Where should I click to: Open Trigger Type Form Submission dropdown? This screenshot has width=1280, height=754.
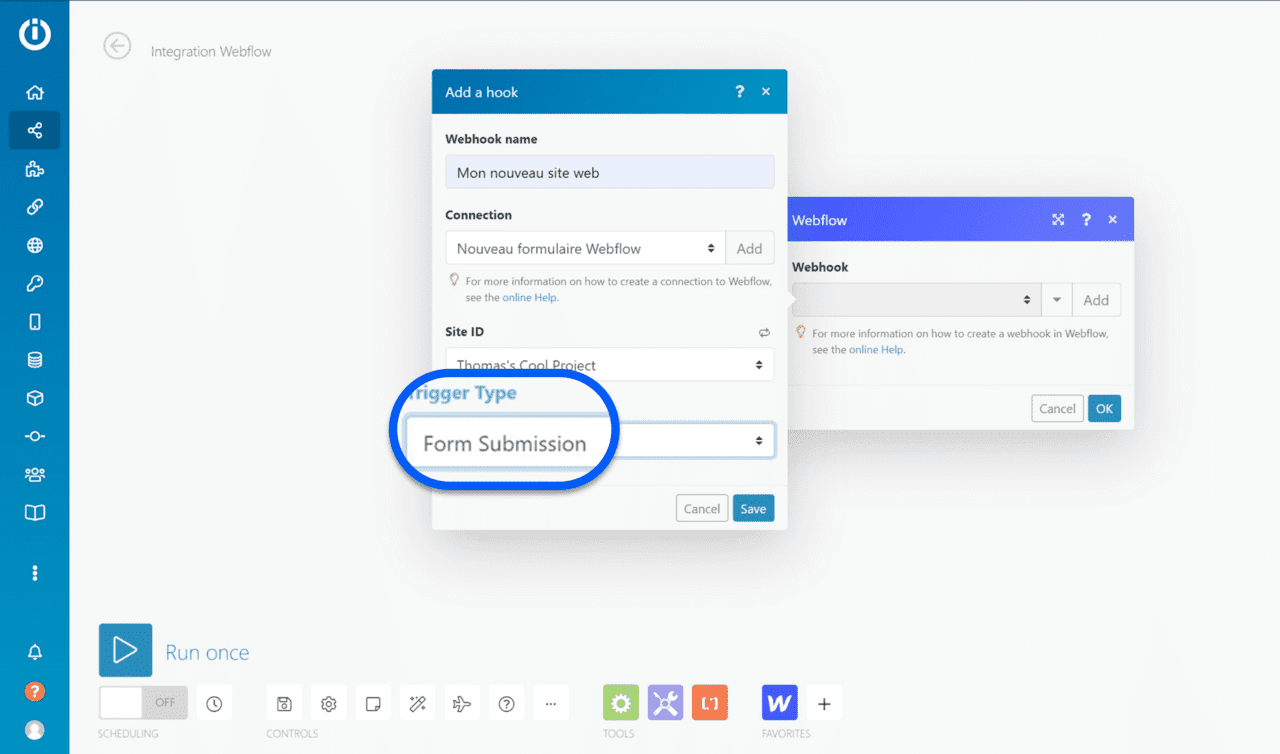coord(590,441)
